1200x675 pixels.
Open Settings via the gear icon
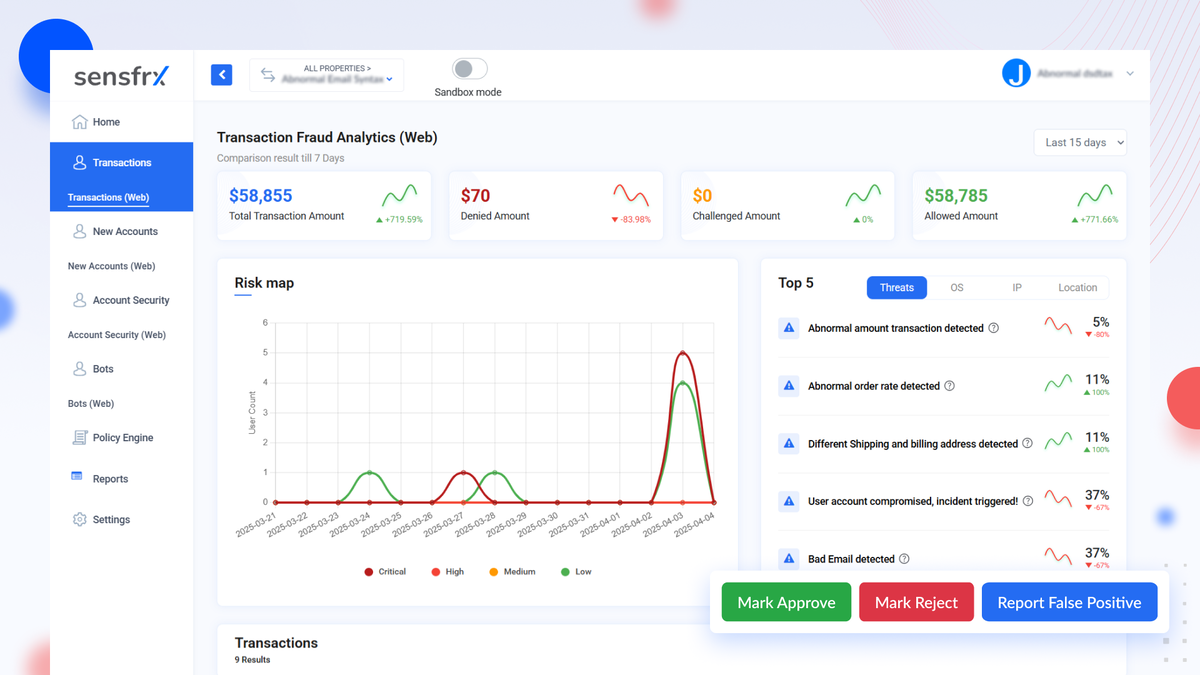click(78, 519)
